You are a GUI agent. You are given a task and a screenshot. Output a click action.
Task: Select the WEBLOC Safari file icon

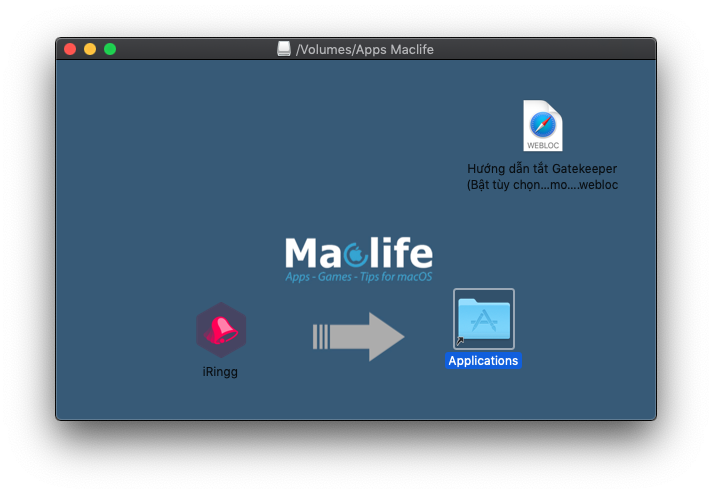(542, 126)
